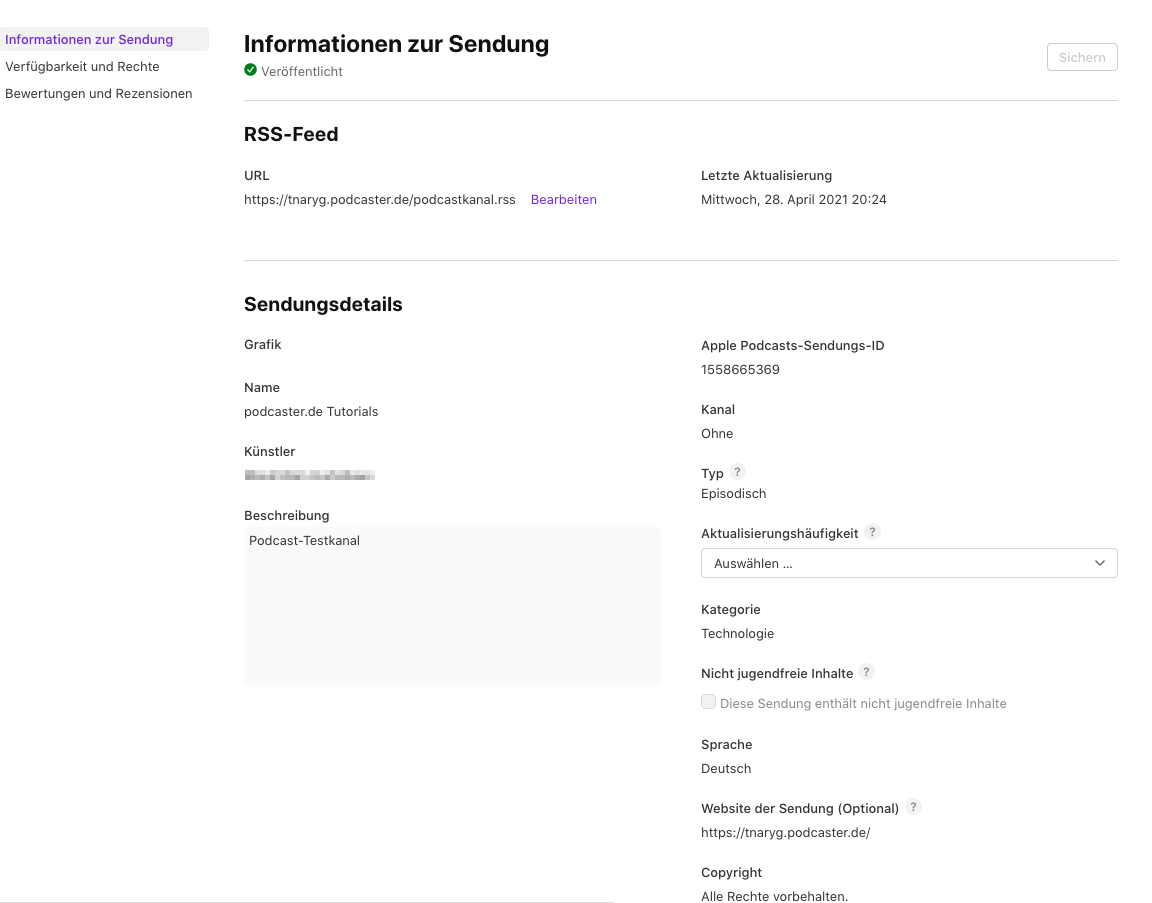
Task: Click the chevron arrow of Auswählen dropdown
Action: point(1100,563)
